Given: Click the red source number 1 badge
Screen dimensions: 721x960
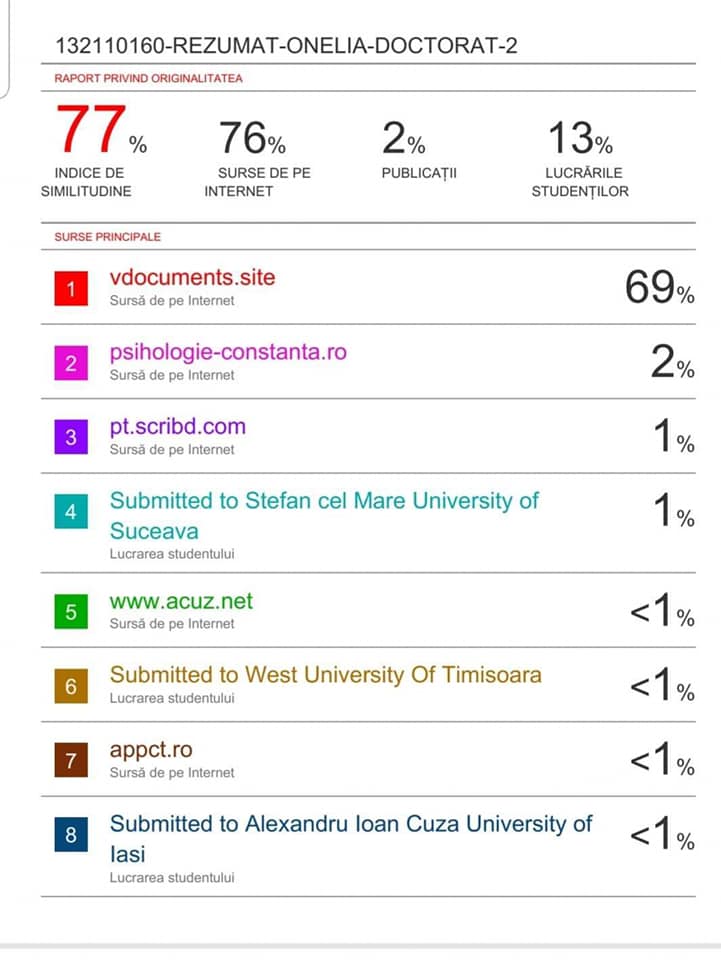Looking at the screenshot, I should click(x=71, y=288).
